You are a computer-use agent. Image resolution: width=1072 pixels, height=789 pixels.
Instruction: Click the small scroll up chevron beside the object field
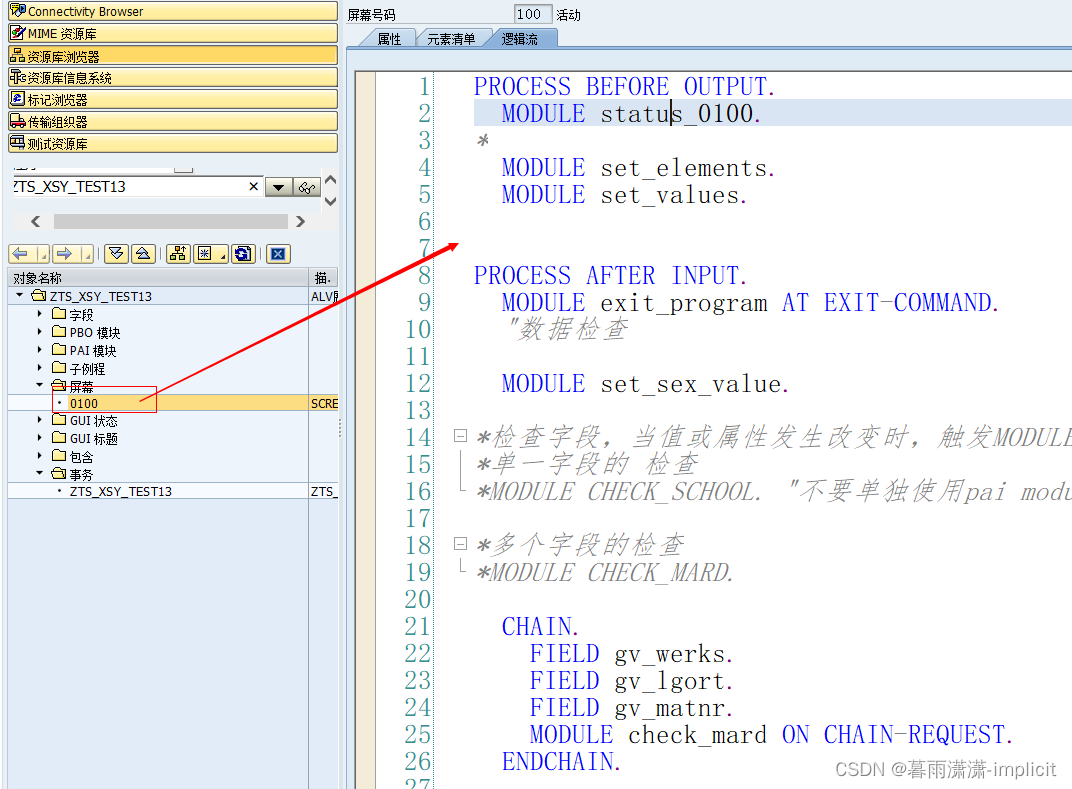tap(330, 180)
